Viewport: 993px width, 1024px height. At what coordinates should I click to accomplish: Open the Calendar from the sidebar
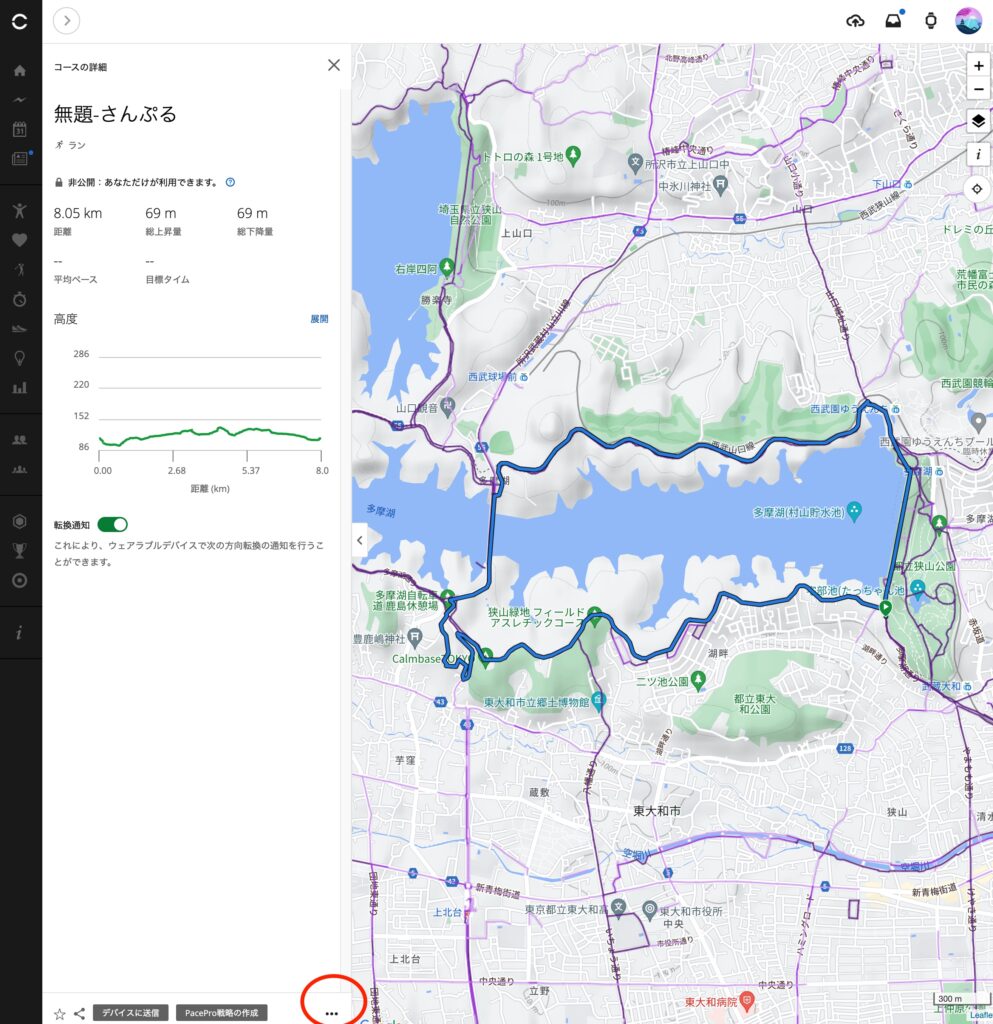(x=19, y=129)
